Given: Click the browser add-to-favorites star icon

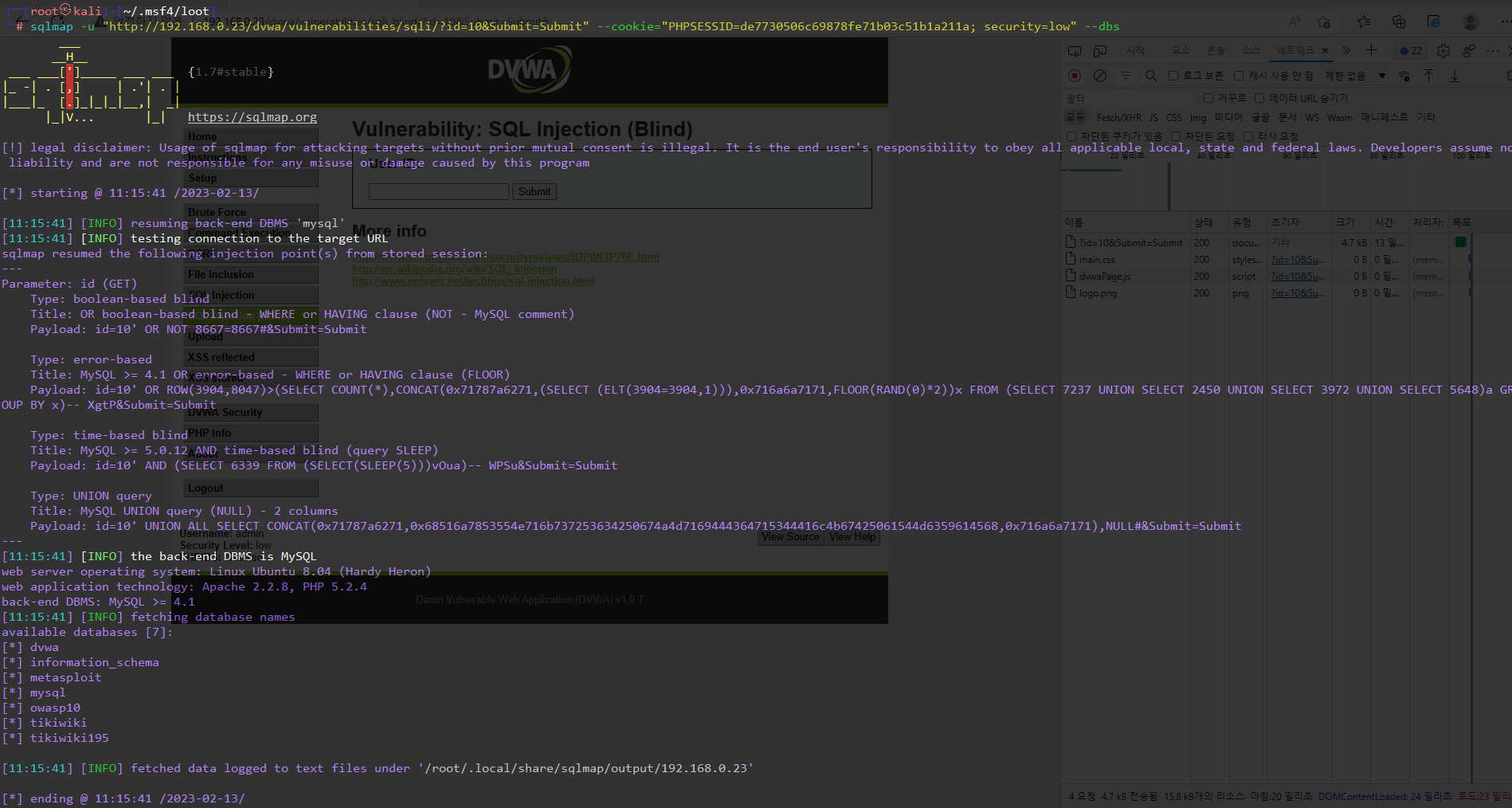Looking at the screenshot, I should [x=1324, y=22].
